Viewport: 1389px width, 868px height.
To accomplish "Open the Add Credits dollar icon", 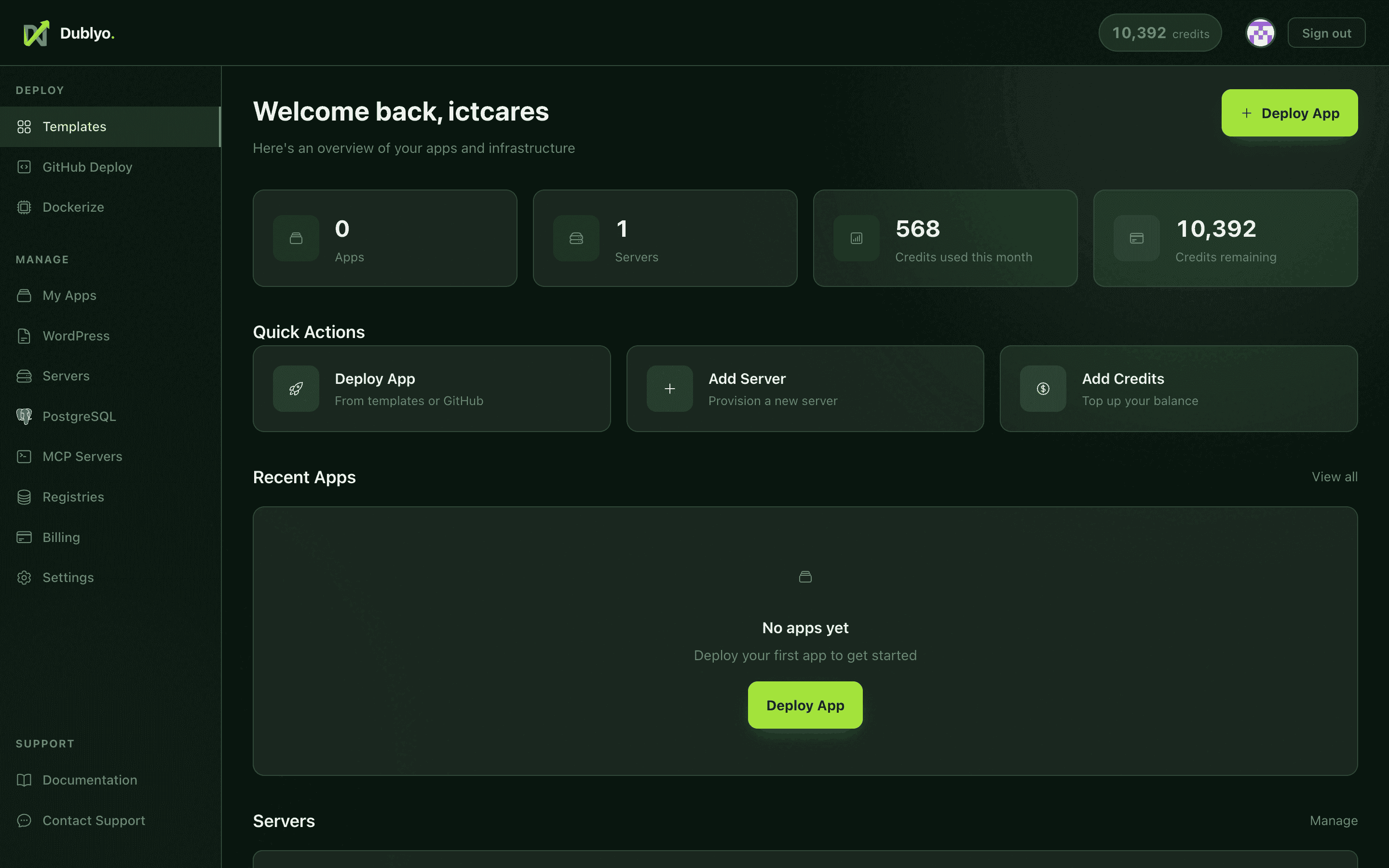I will pyautogui.click(x=1042, y=388).
